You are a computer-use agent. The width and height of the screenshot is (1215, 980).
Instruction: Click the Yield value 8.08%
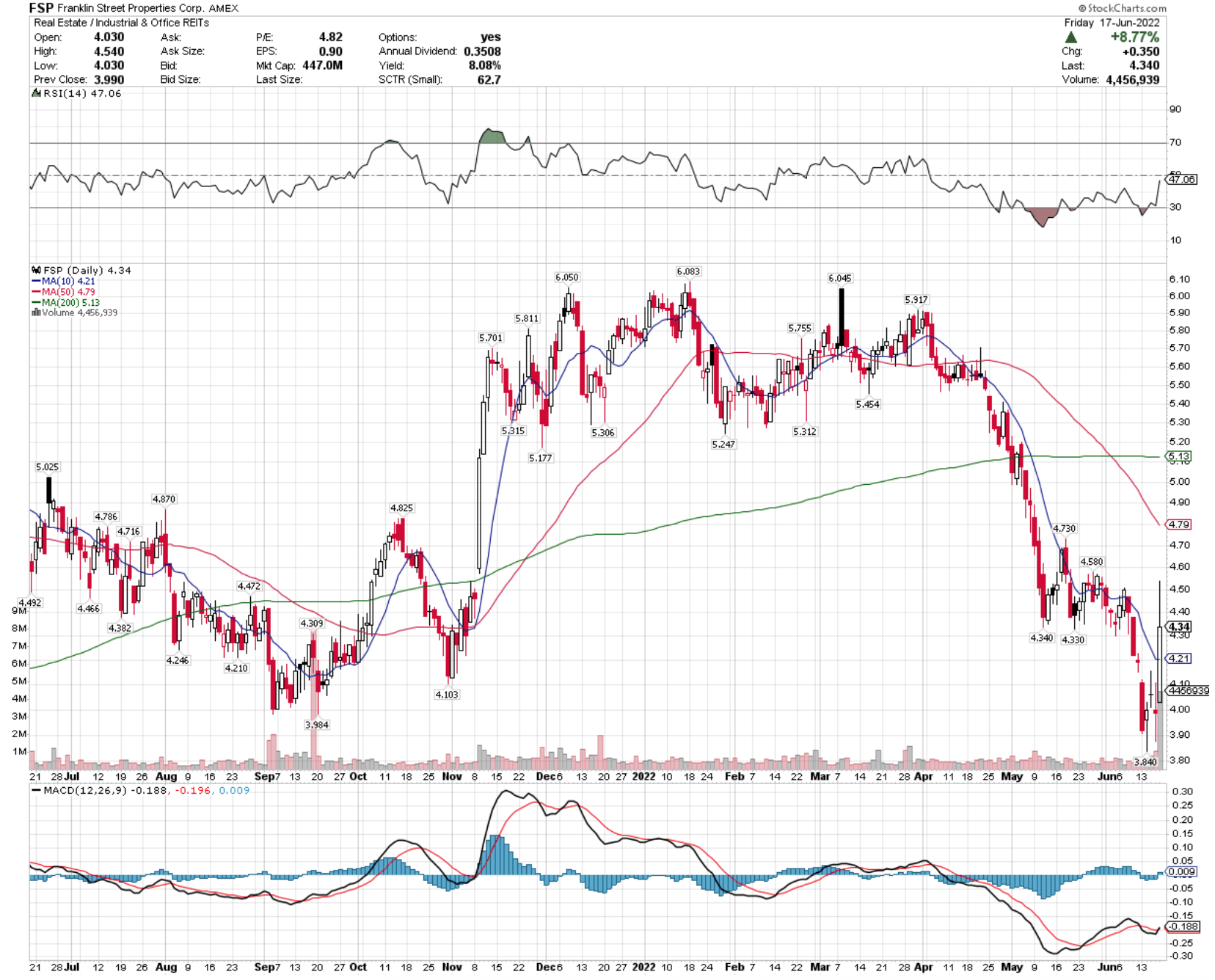click(484, 65)
